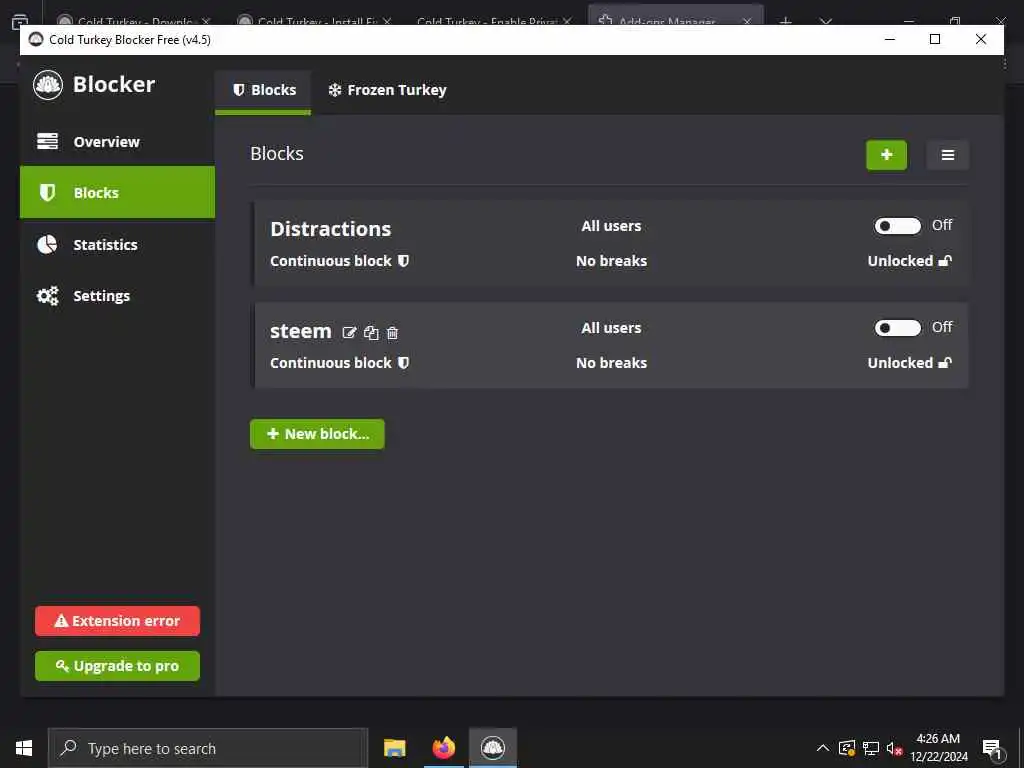This screenshot has width=1024, height=768.
Task: Edit the steem block with pencil icon
Action: 349,333
